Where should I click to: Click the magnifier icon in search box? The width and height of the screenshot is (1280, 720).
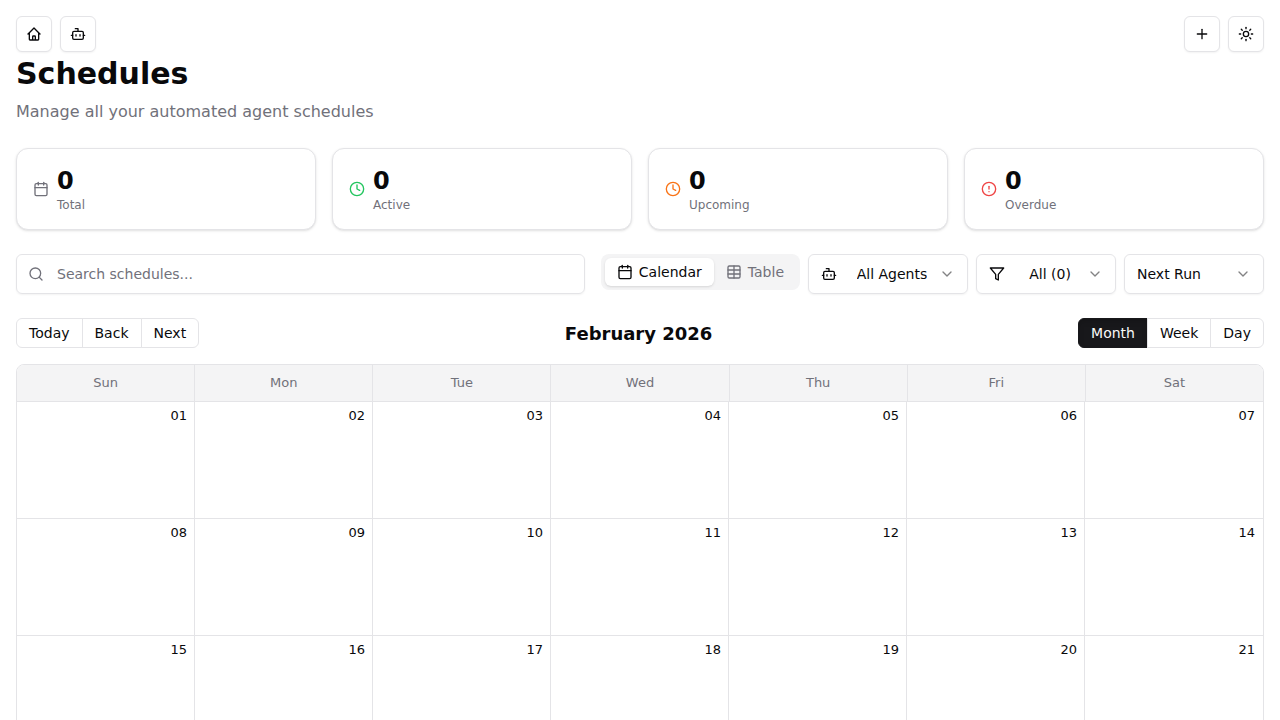click(36, 274)
